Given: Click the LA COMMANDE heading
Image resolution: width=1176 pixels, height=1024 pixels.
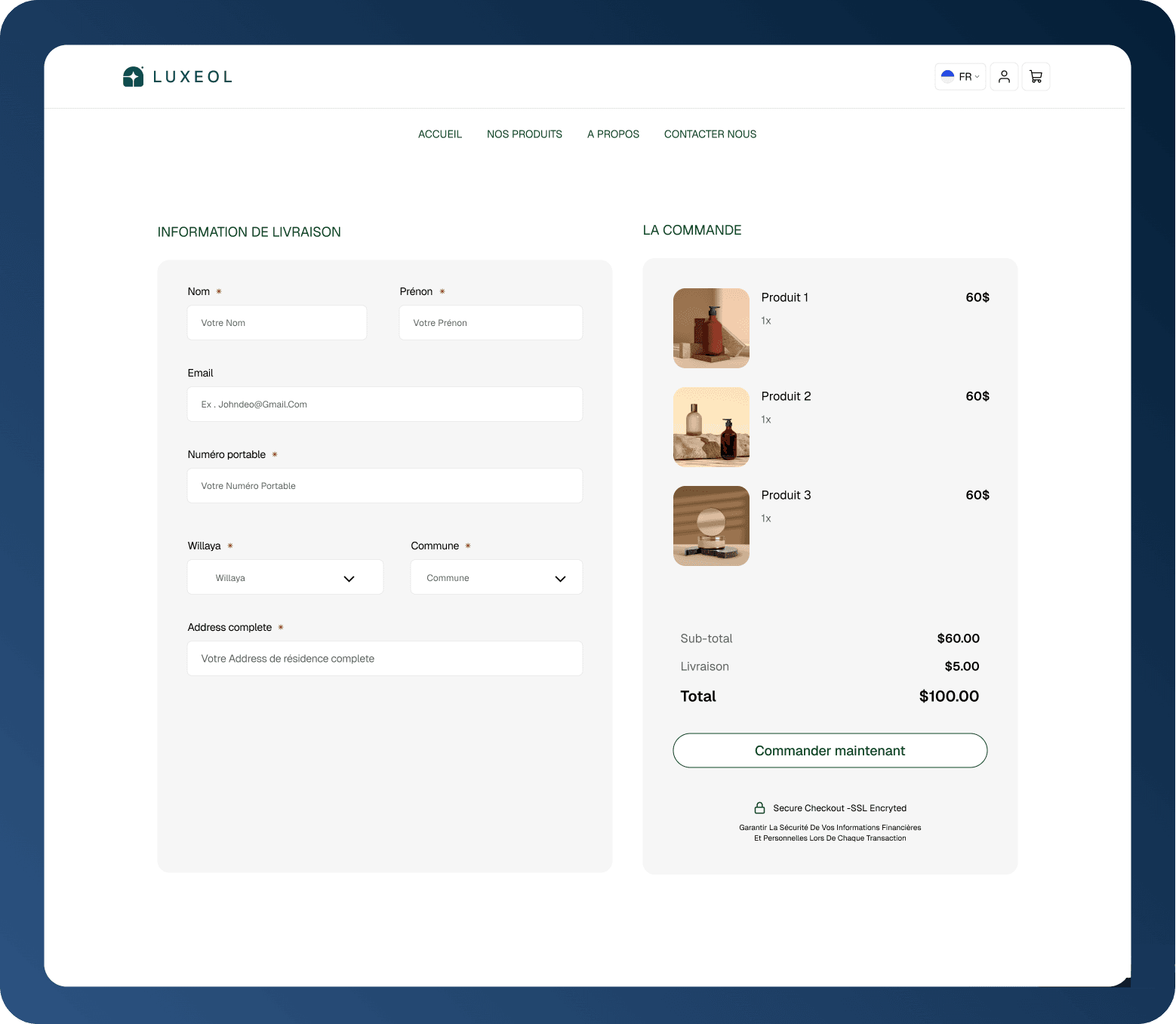Looking at the screenshot, I should pos(692,230).
